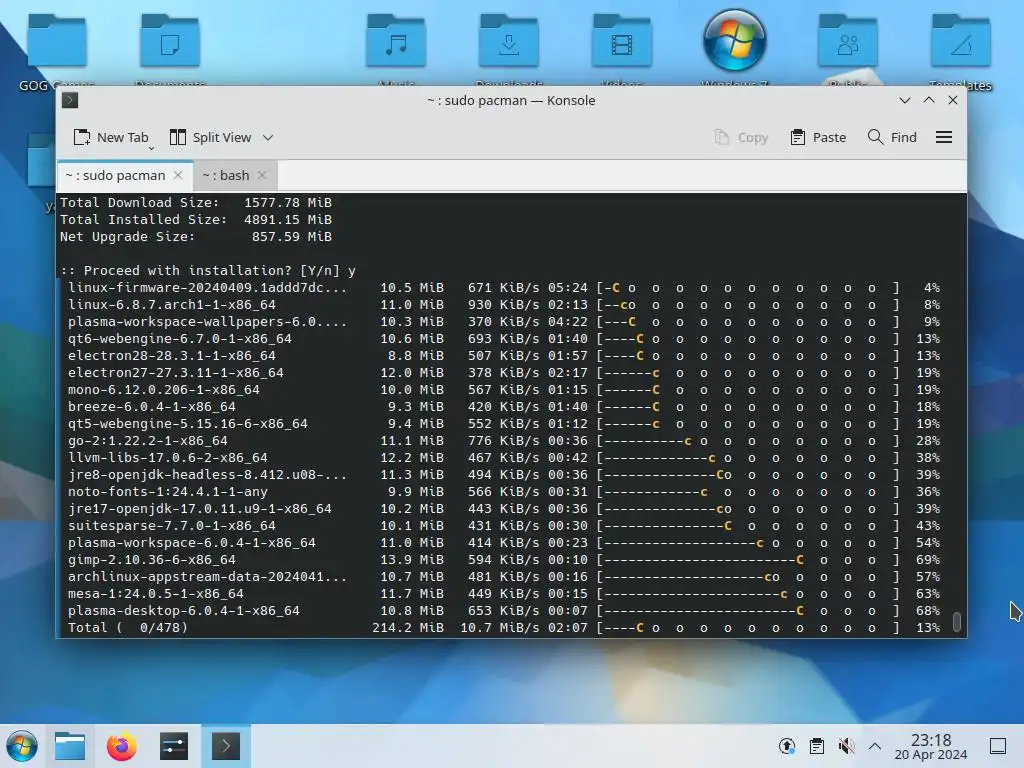1024x768 pixels.
Task: Click the qt6-webengine-6.7.0-1-x86_64 row
Action: 504,338
